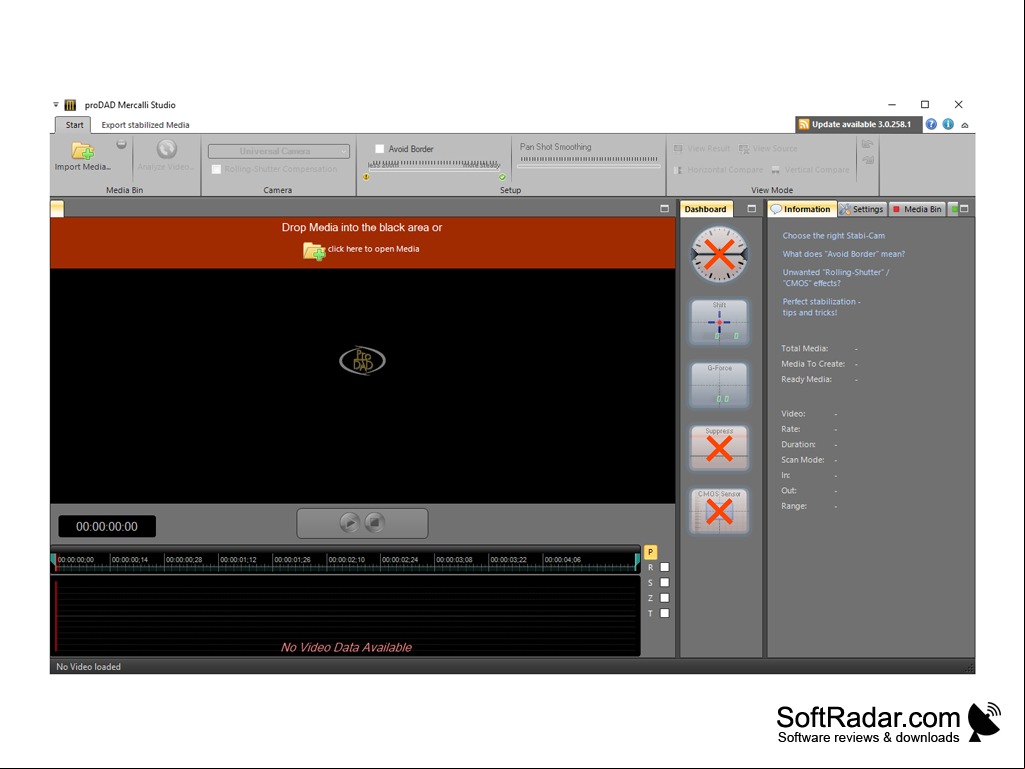Click the small yellow tab above the preview
The height and width of the screenshot is (769, 1025).
(x=57, y=209)
